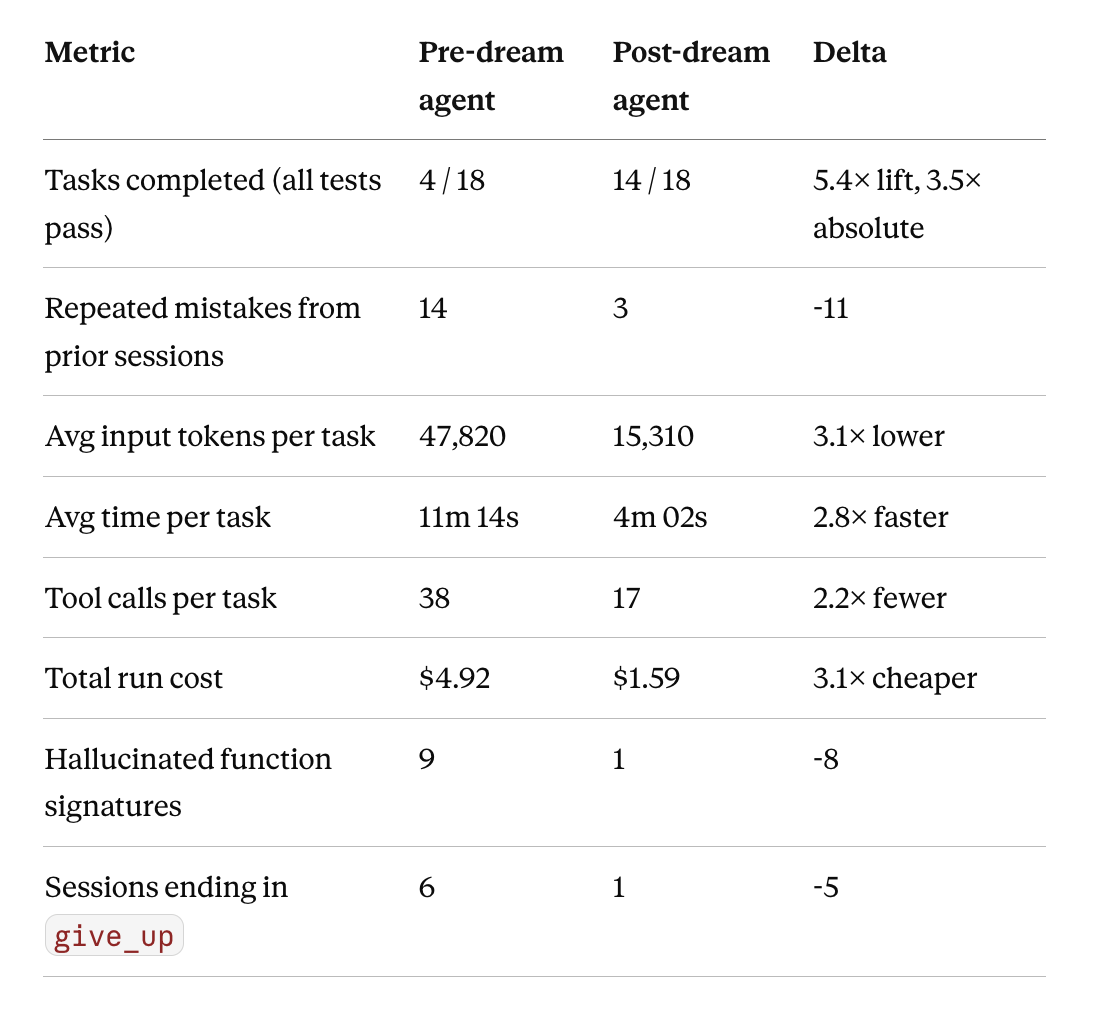The width and height of the screenshot is (1108, 1016).
Task: Click the Hallucinated function signatures label
Action: 188,783
